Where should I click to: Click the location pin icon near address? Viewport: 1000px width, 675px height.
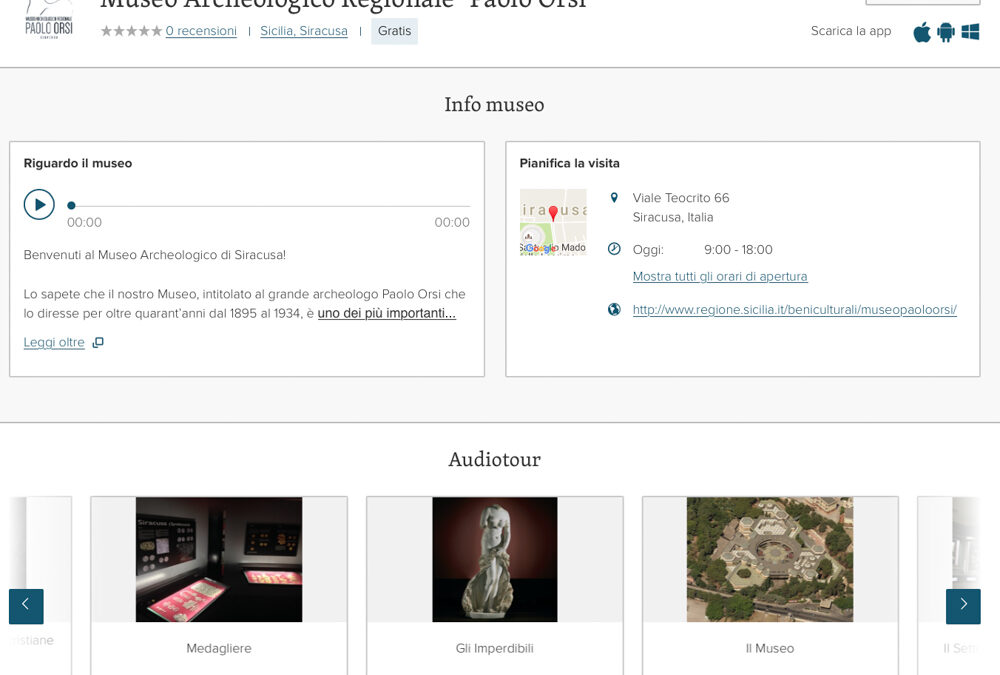point(614,198)
